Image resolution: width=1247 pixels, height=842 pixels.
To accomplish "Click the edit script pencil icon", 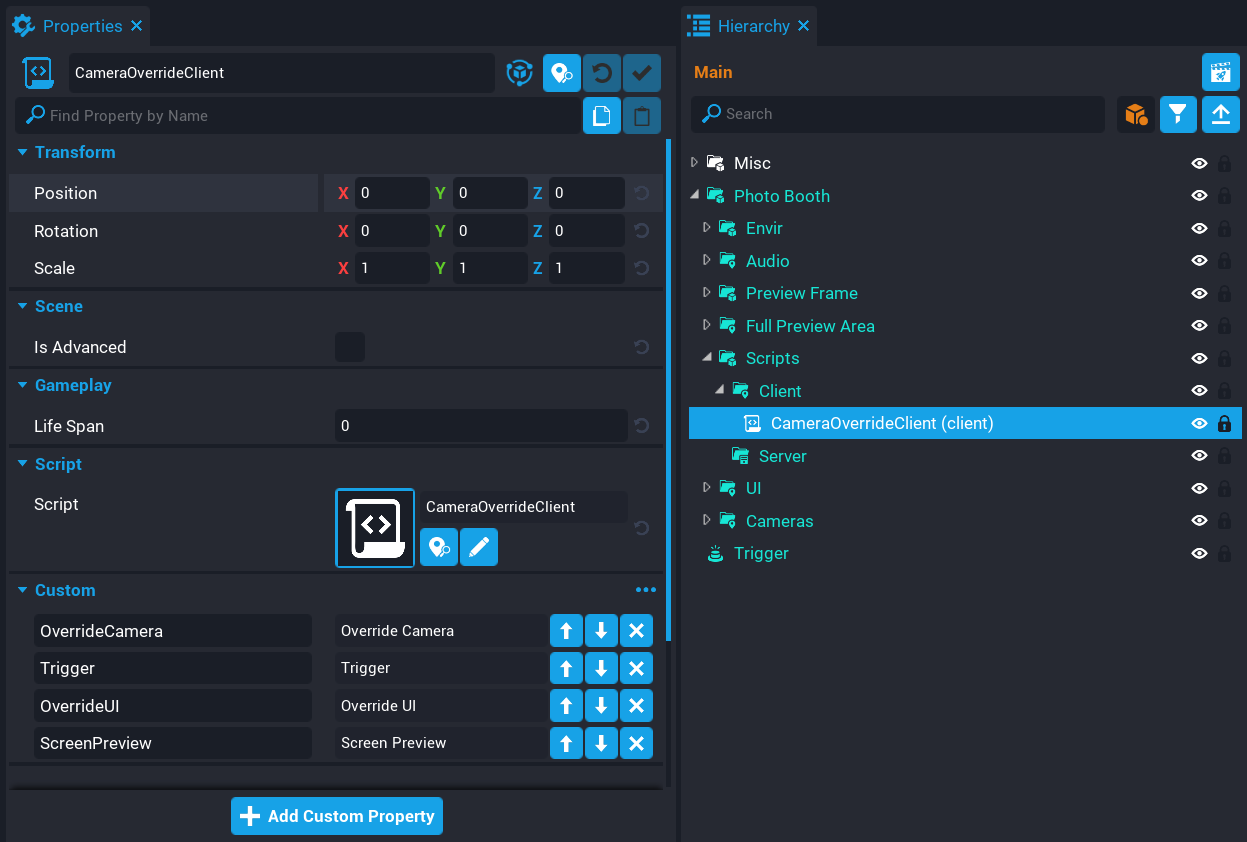I will (479, 547).
